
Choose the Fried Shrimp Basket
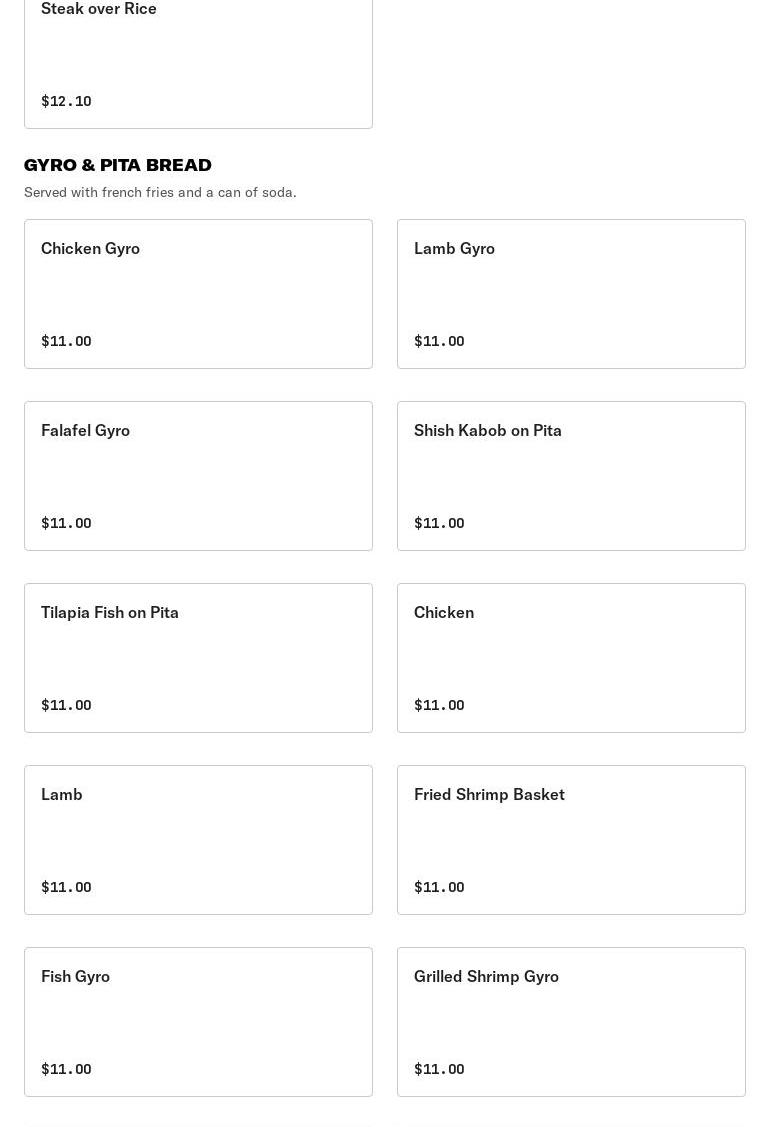click(571, 840)
